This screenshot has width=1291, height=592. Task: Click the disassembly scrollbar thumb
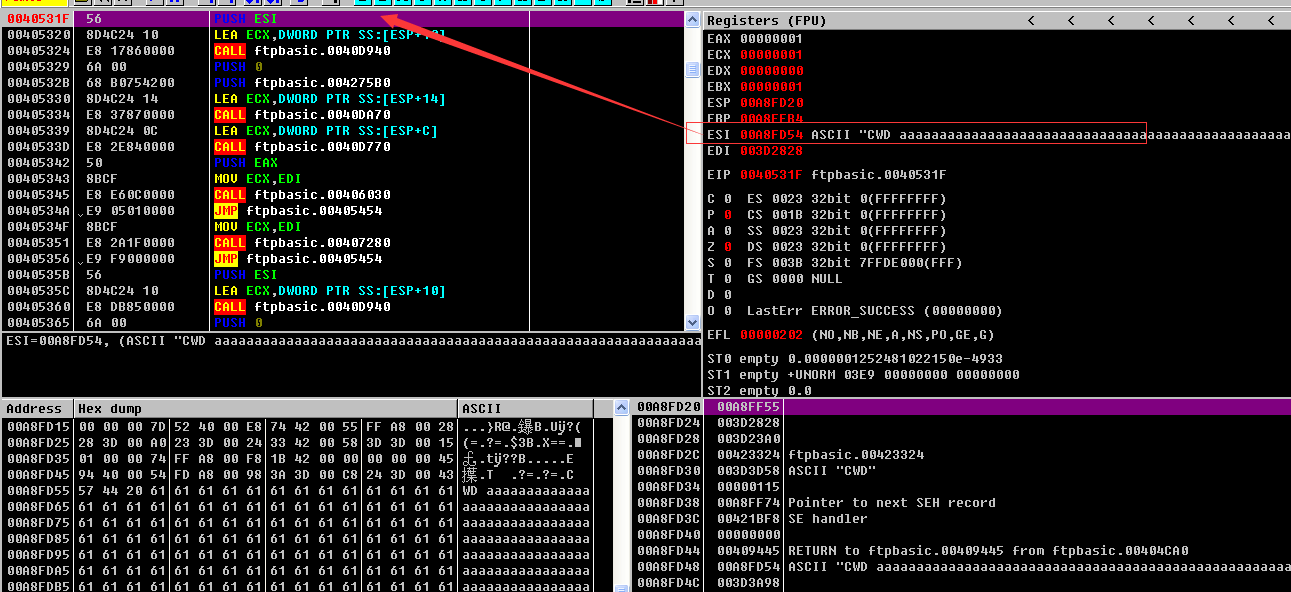pyautogui.click(x=692, y=69)
